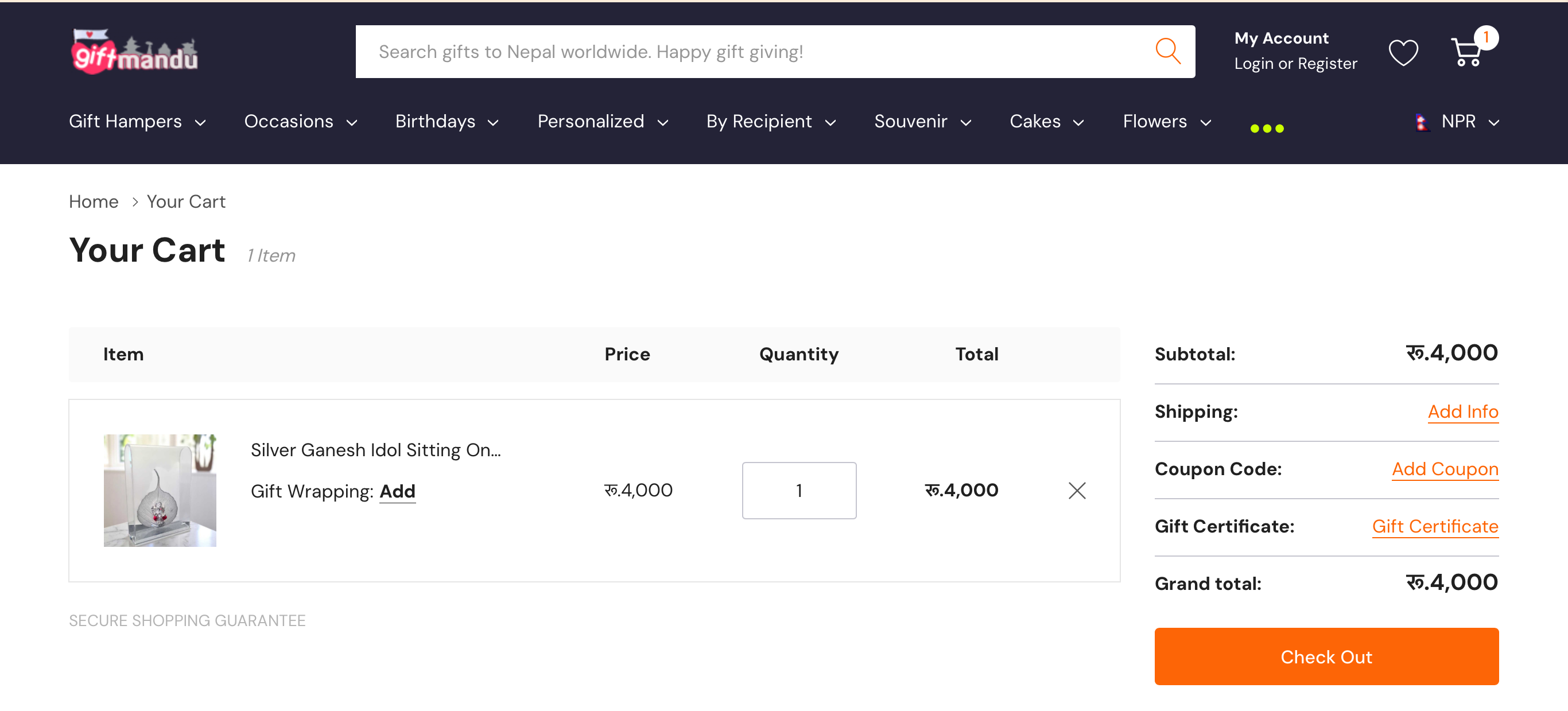Image resolution: width=1568 pixels, height=711 pixels.
Task: Open the wishlist heart icon
Action: pos(1403,52)
